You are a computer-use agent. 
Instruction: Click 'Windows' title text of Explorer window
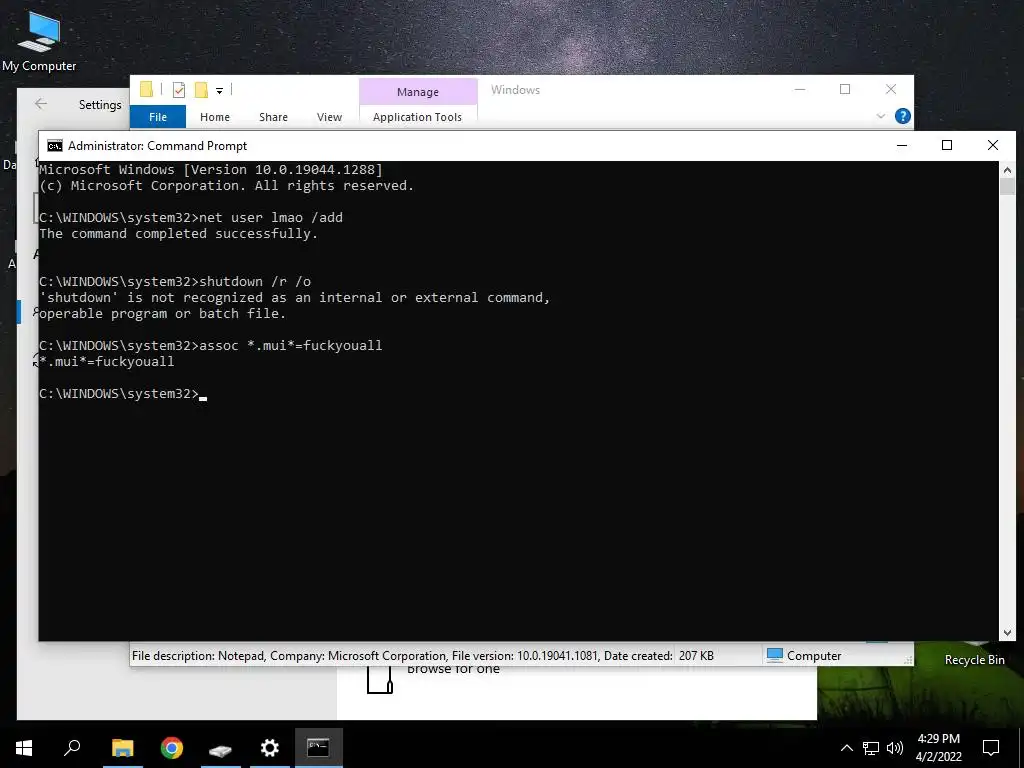pos(515,90)
